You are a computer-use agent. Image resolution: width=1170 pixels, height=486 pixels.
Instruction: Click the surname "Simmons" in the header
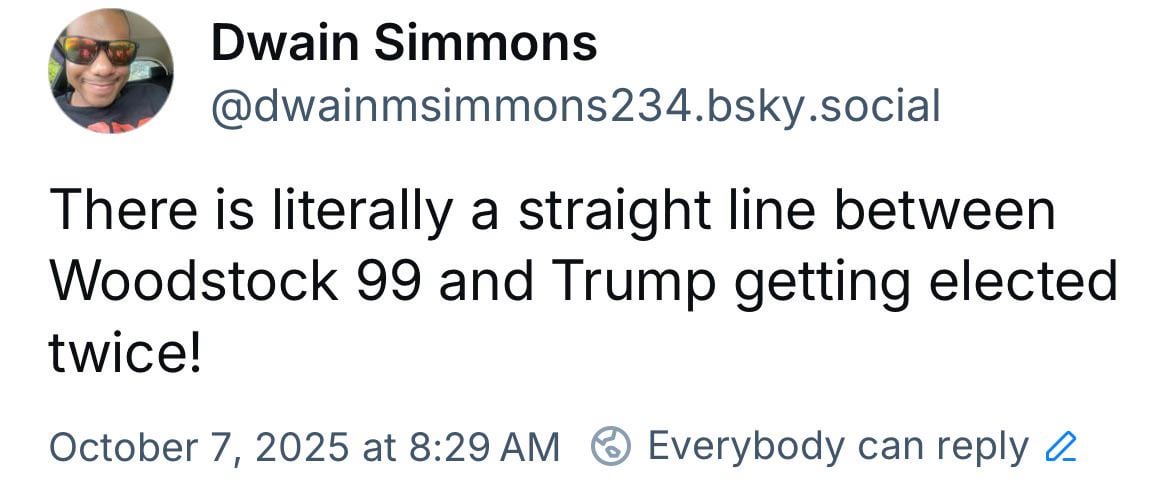tap(482, 44)
